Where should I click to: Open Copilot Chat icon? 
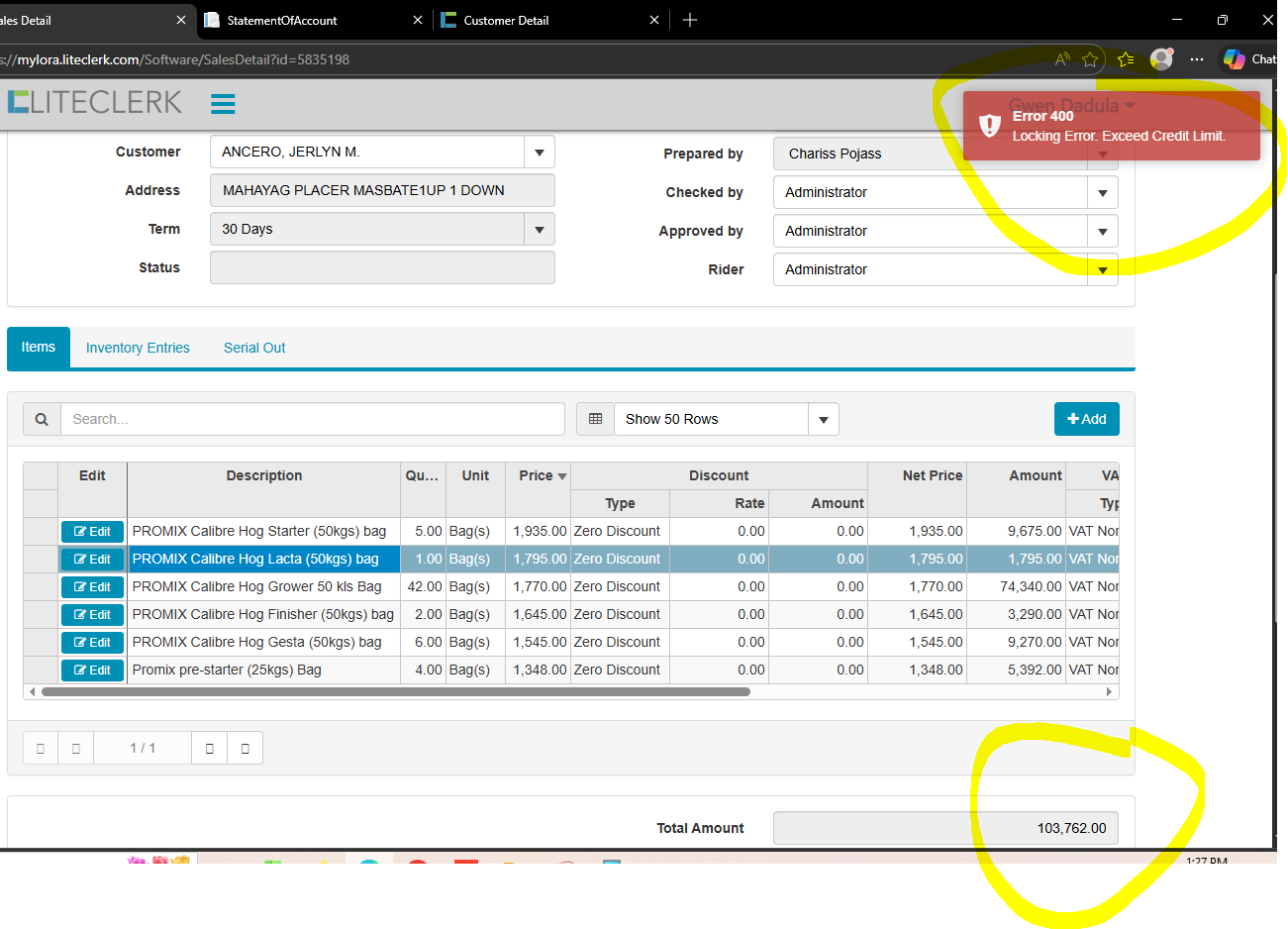coord(1234,59)
